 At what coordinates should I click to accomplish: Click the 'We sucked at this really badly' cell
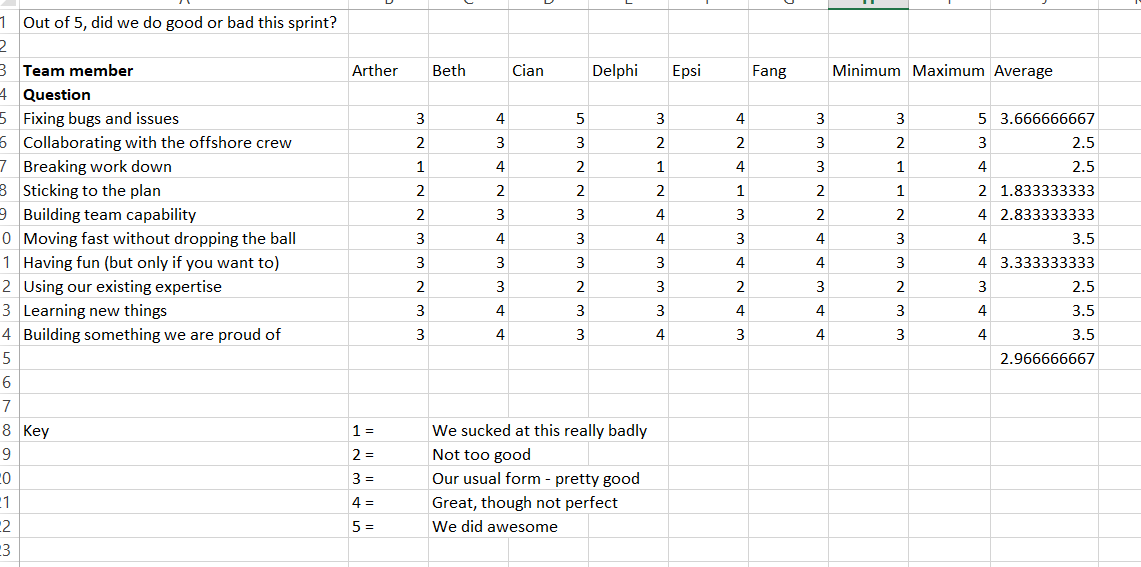click(539, 431)
